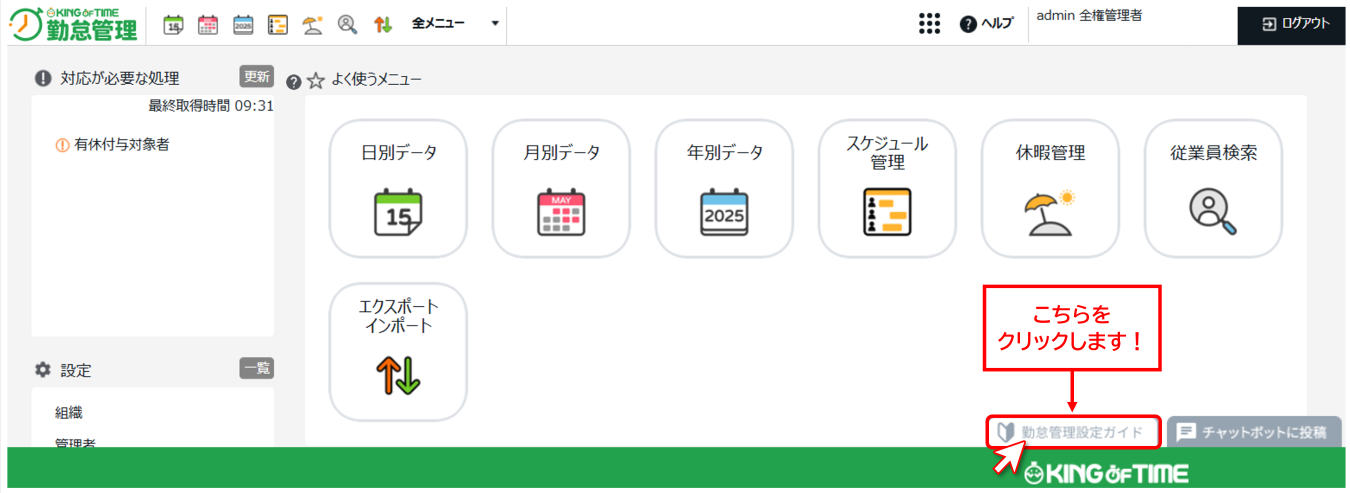Select the スケジュール管理 tile
Image resolution: width=1350 pixels, height=493 pixels.
point(887,189)
